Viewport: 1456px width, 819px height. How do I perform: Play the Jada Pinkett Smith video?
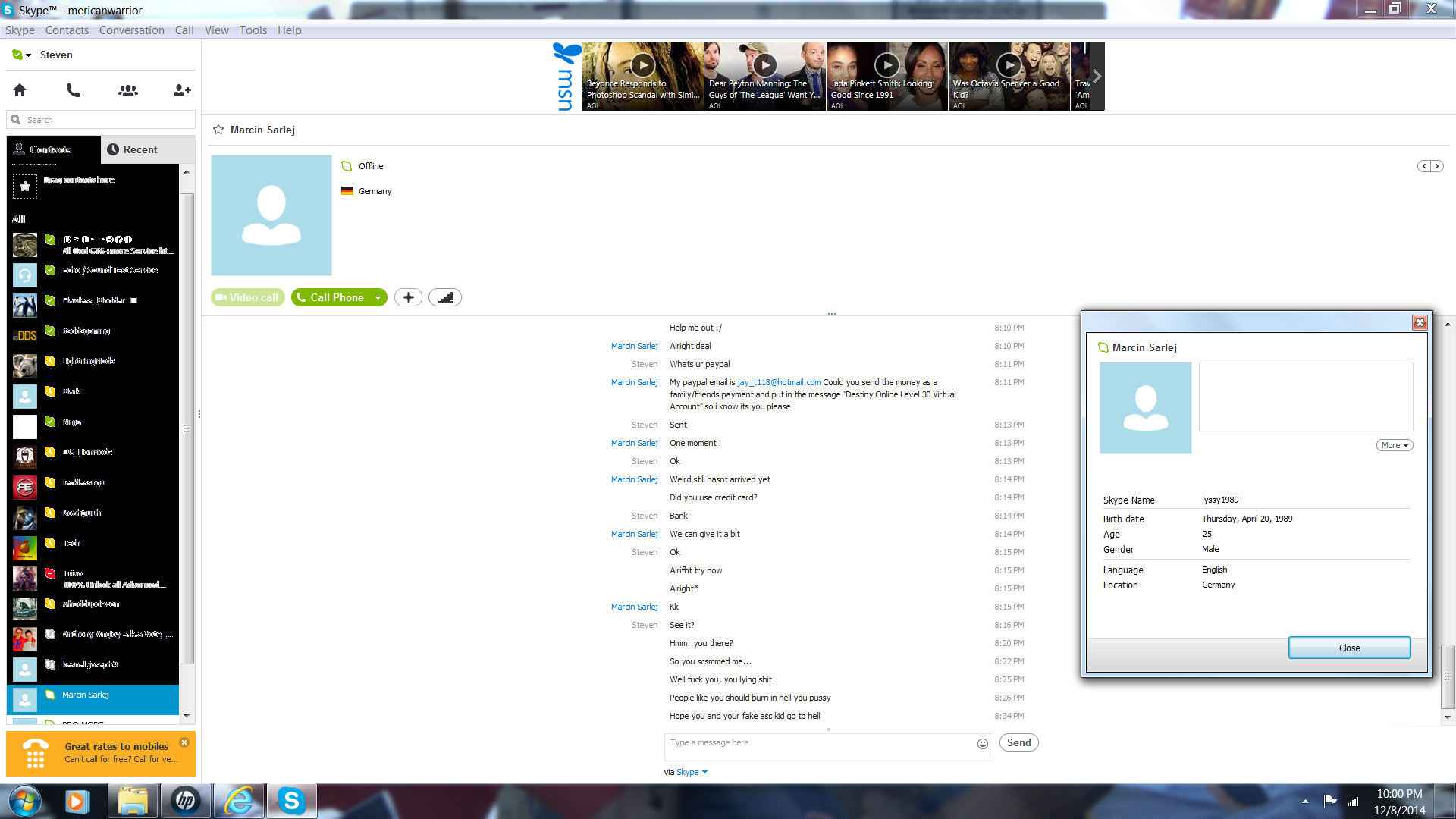887,65
